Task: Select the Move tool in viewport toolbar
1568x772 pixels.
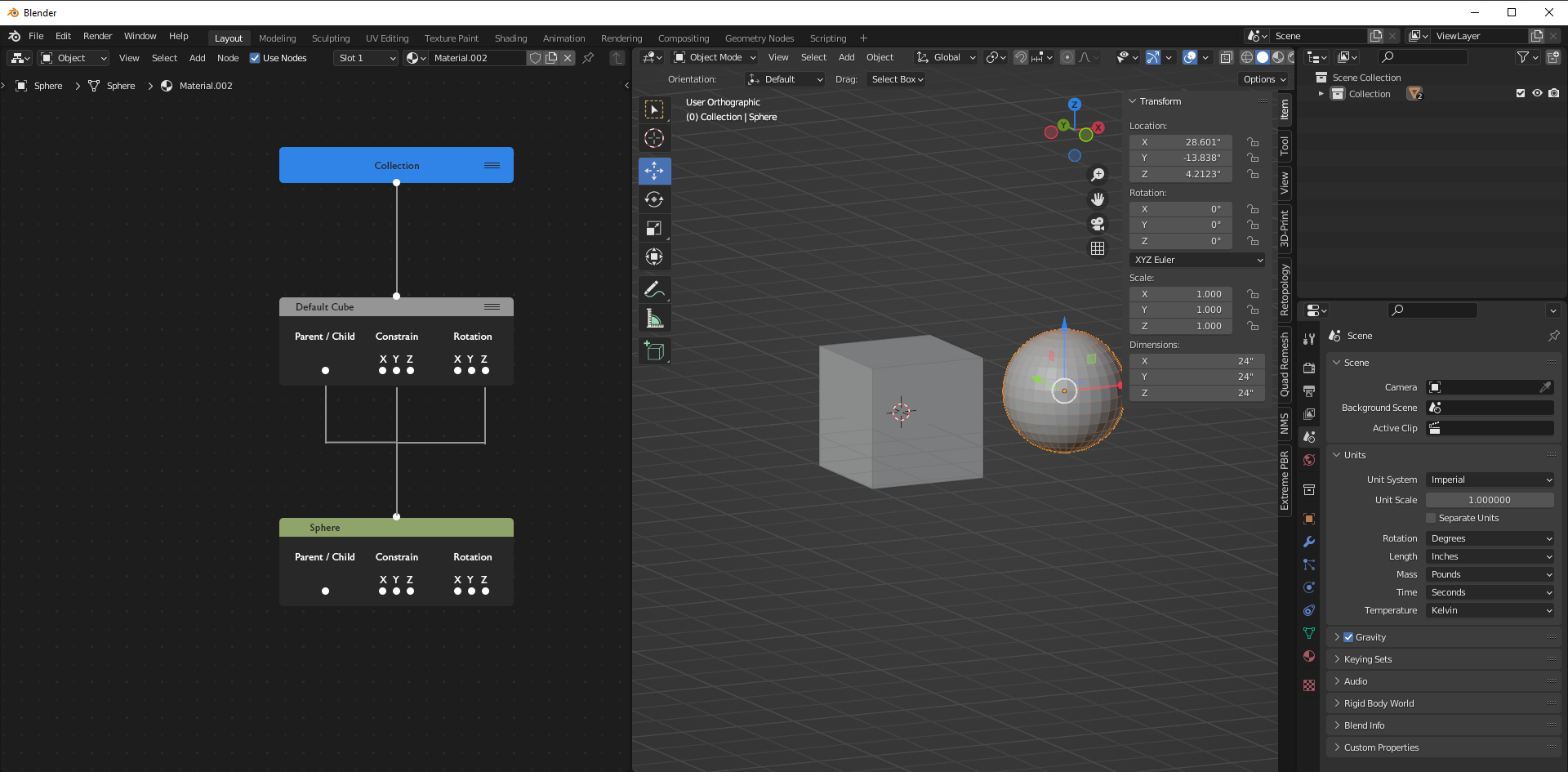Action: coord(654,171)
